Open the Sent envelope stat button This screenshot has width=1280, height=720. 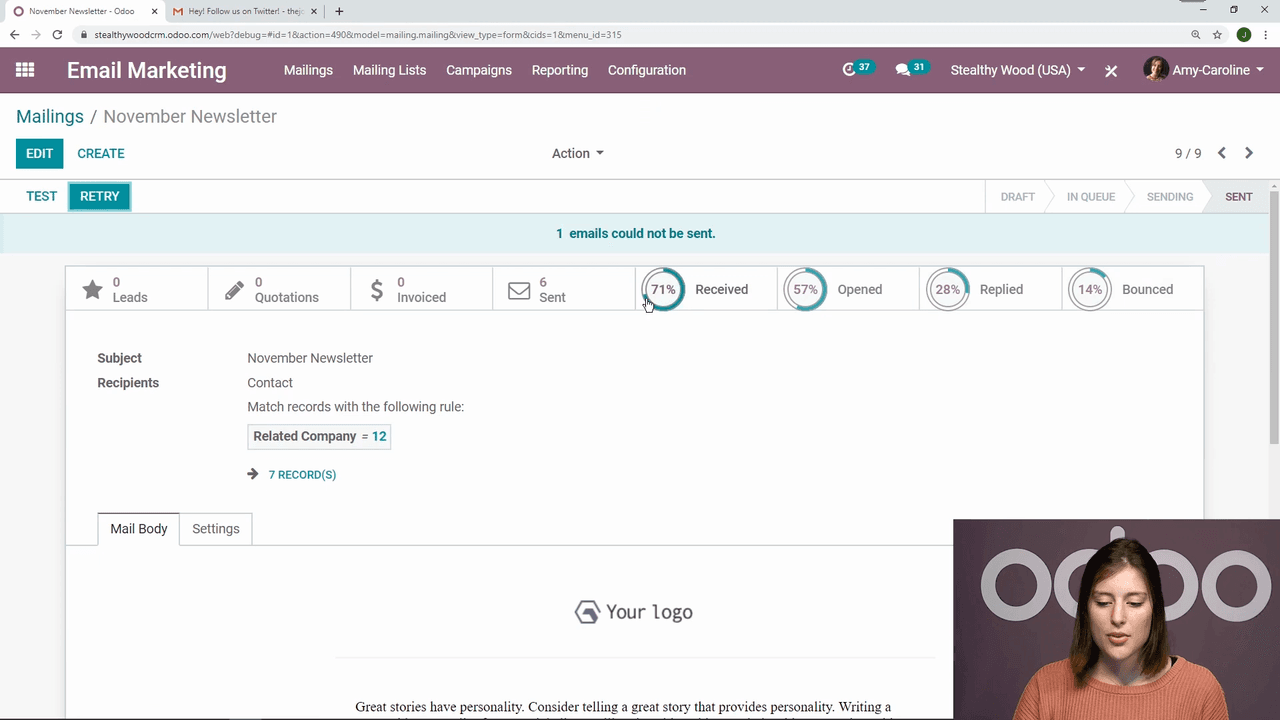(563, 290)
